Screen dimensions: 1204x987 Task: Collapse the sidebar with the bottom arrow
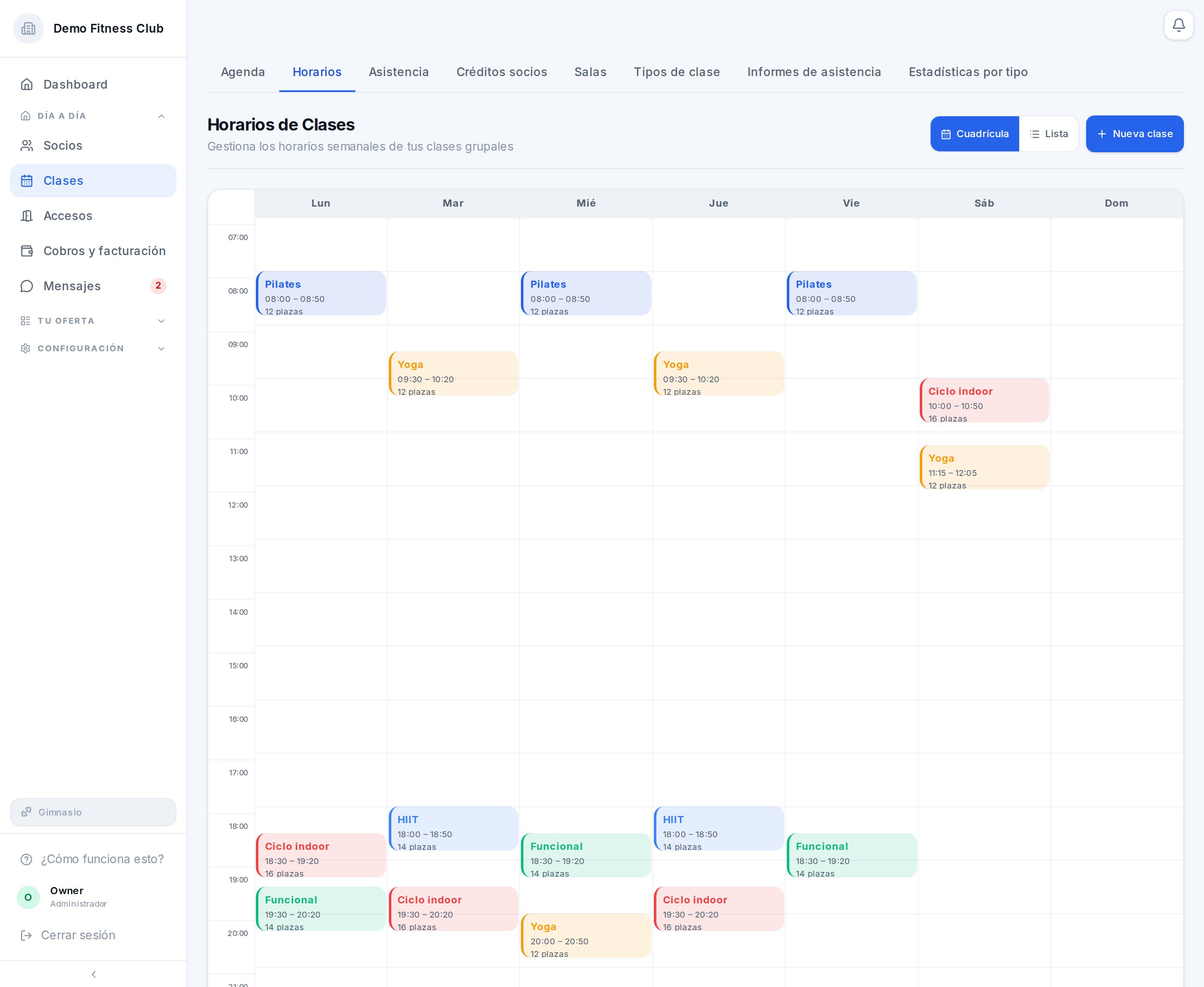tap(94, 974)
